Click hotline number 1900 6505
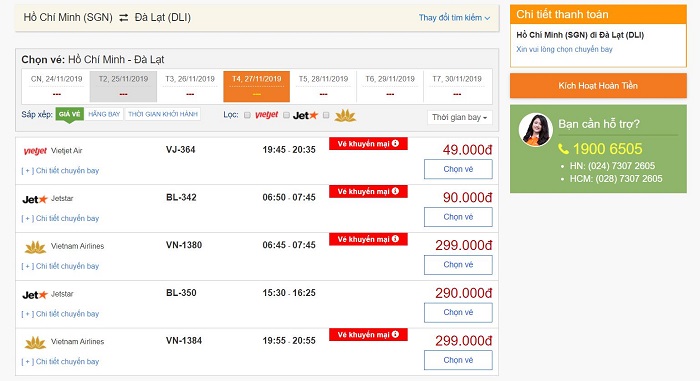This screenshot has height=381, width=700. pyautogui.click(x=608, y=149)
